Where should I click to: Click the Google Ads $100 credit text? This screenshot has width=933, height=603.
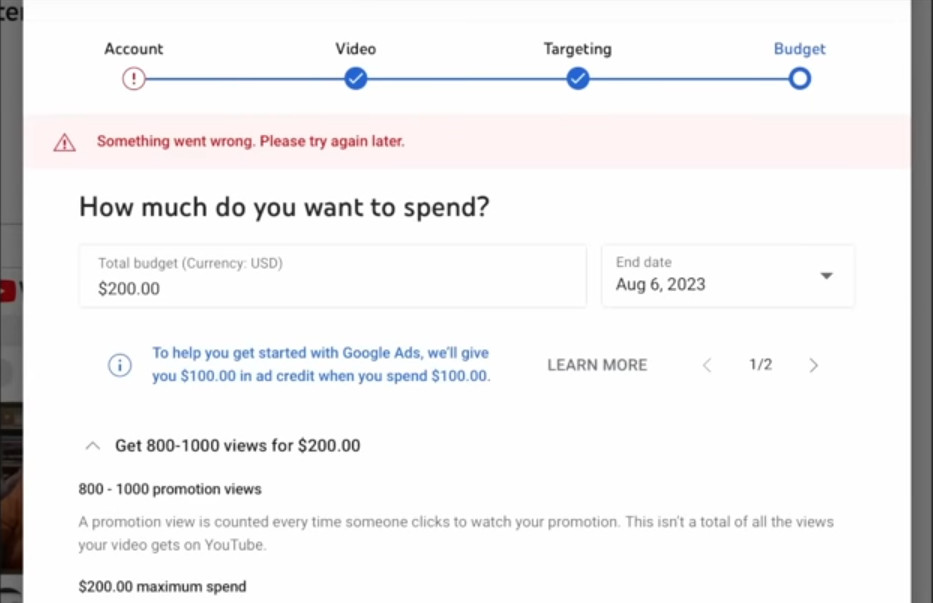click(x=321, y=365)
